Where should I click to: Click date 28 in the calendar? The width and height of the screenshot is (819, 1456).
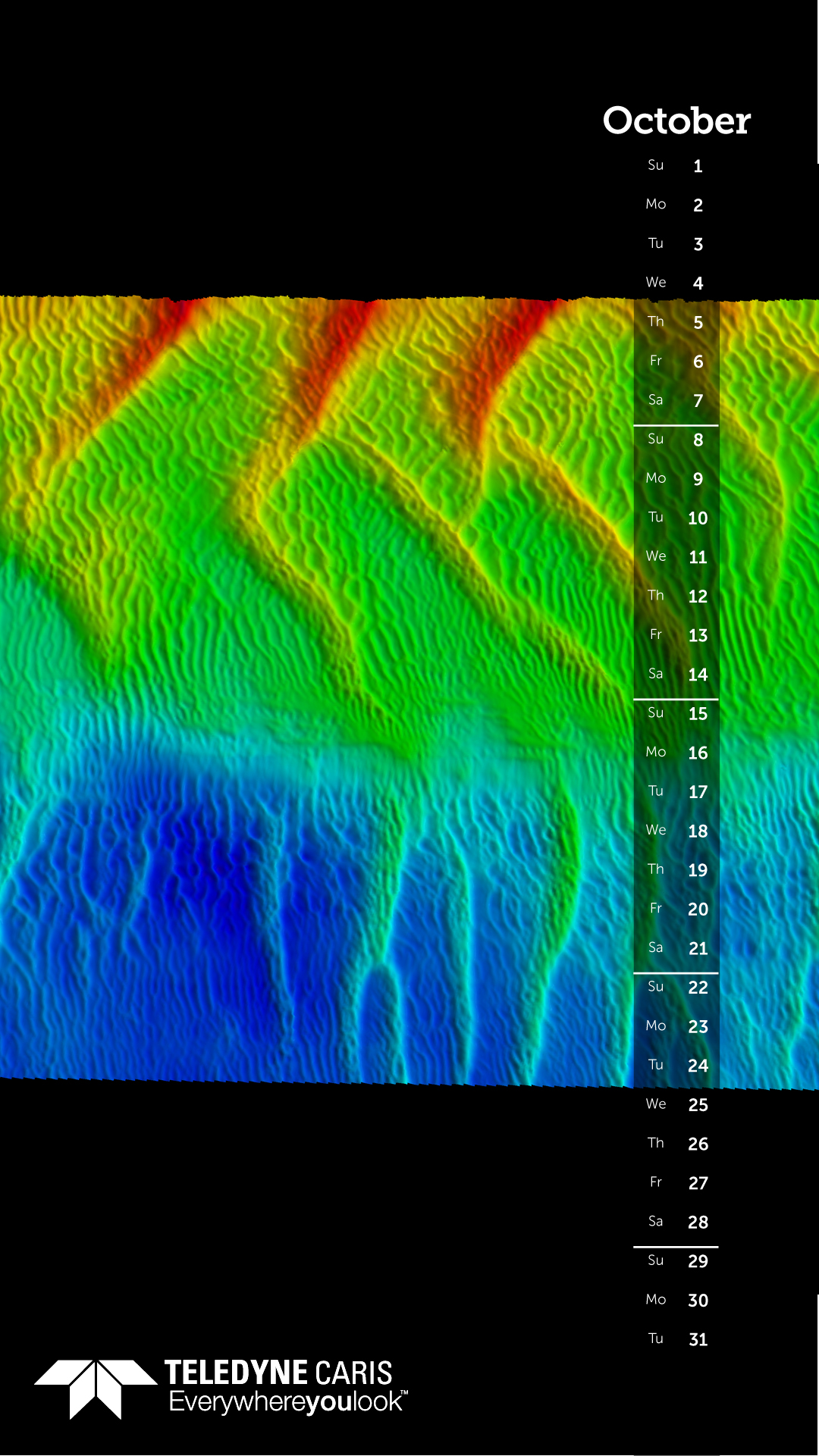[x=698, y=1223]
